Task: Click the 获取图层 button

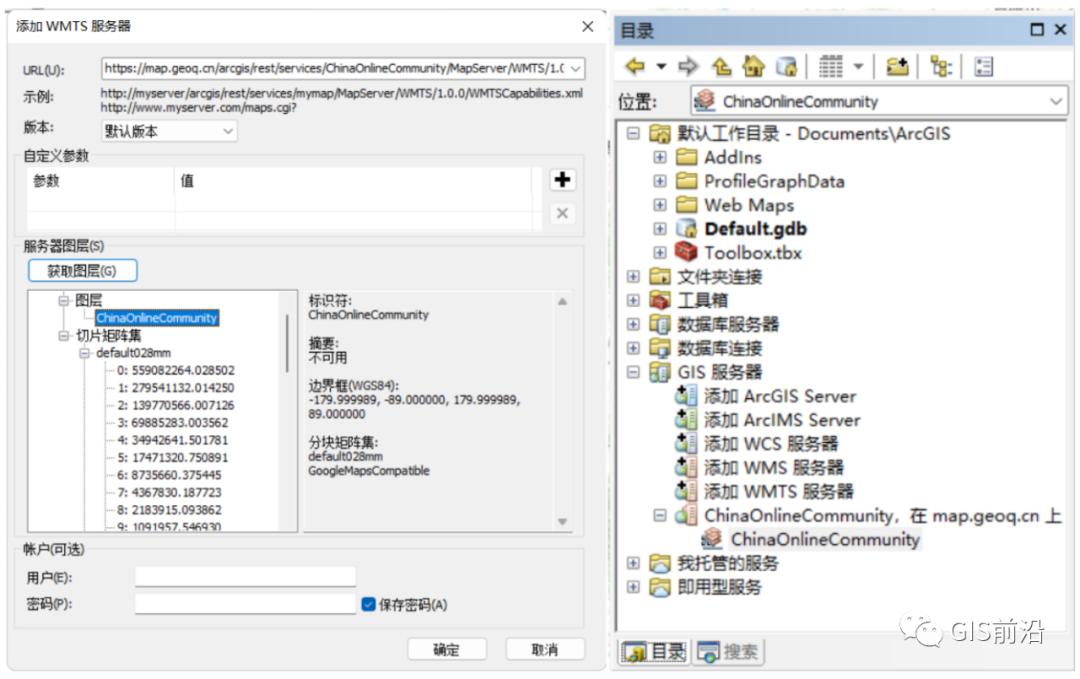Action: [x=82, y=271]
